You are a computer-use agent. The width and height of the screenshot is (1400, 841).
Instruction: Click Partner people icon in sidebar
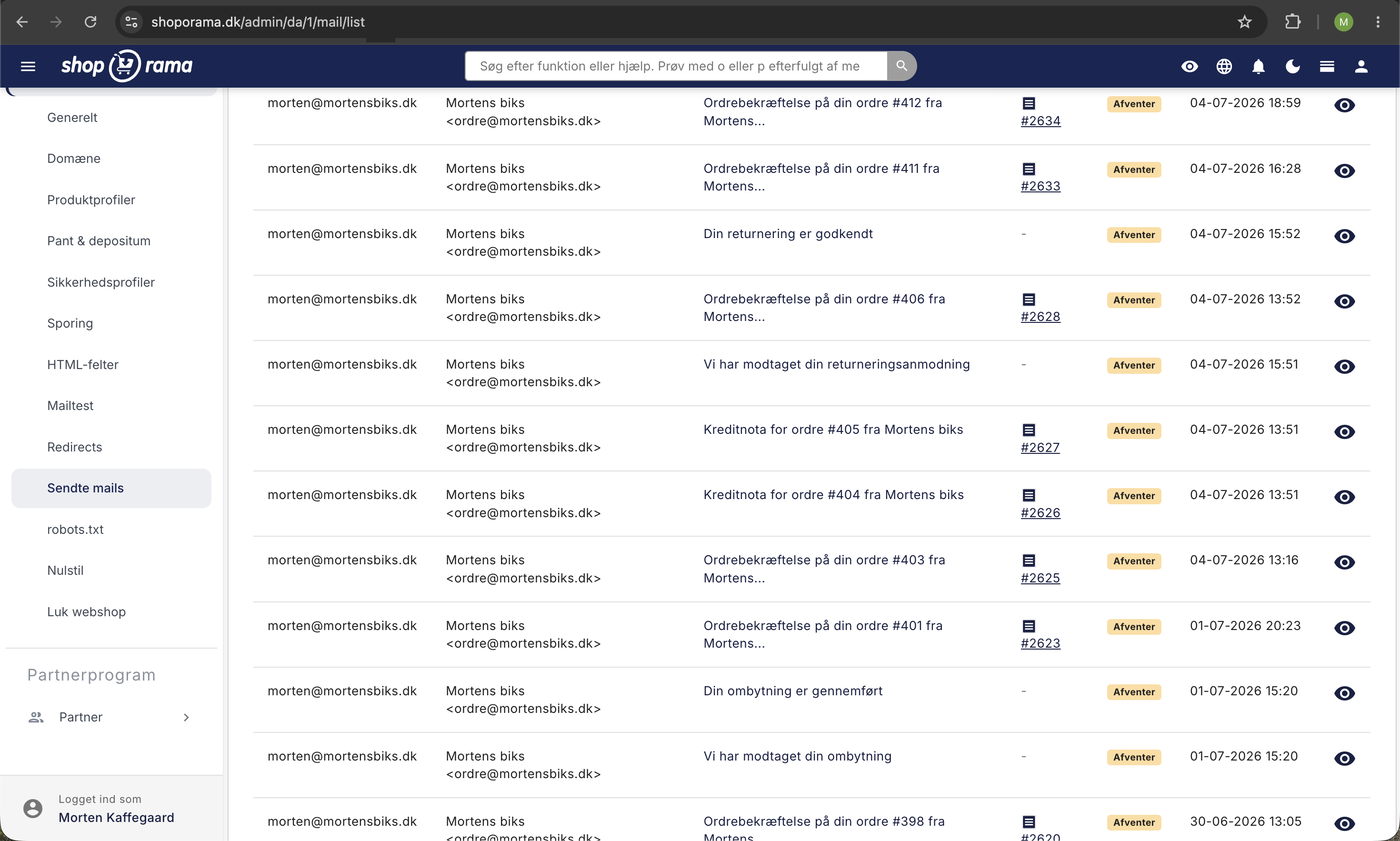tap(36, 717)
